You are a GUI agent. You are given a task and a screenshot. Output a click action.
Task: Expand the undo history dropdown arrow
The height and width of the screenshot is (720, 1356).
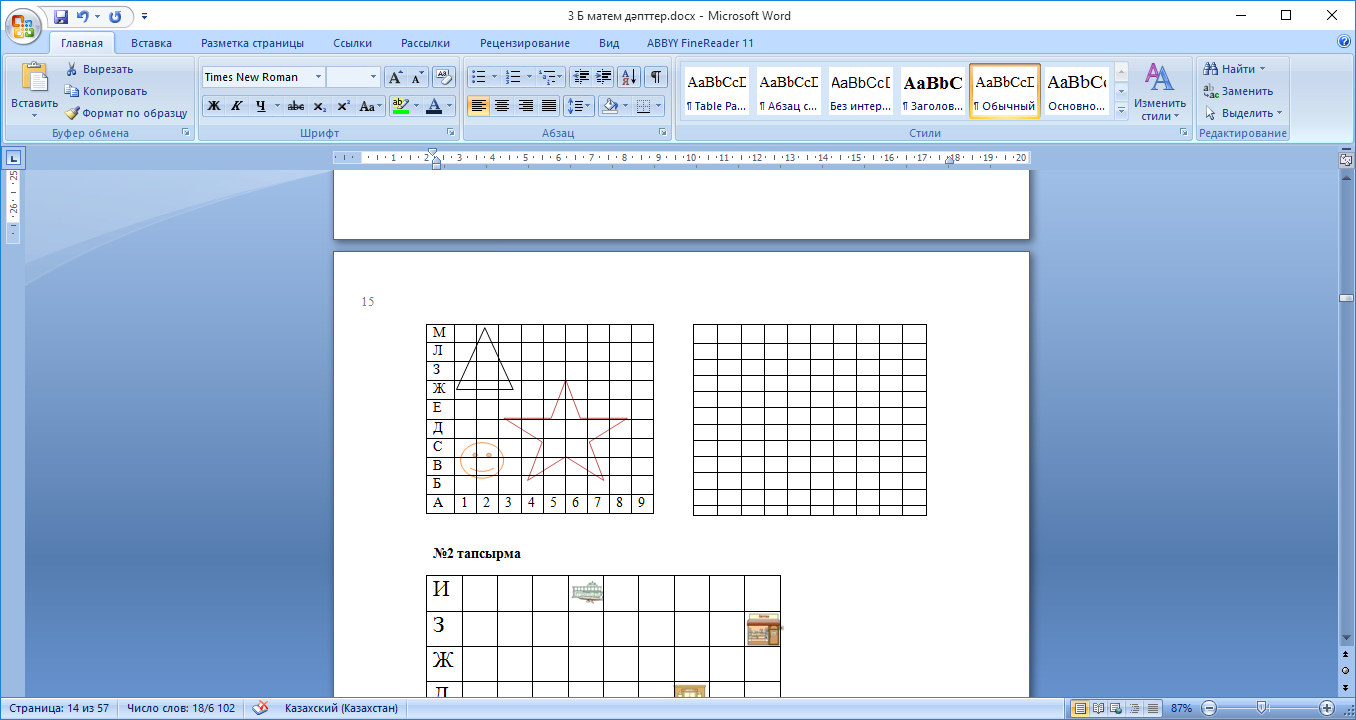98,17
